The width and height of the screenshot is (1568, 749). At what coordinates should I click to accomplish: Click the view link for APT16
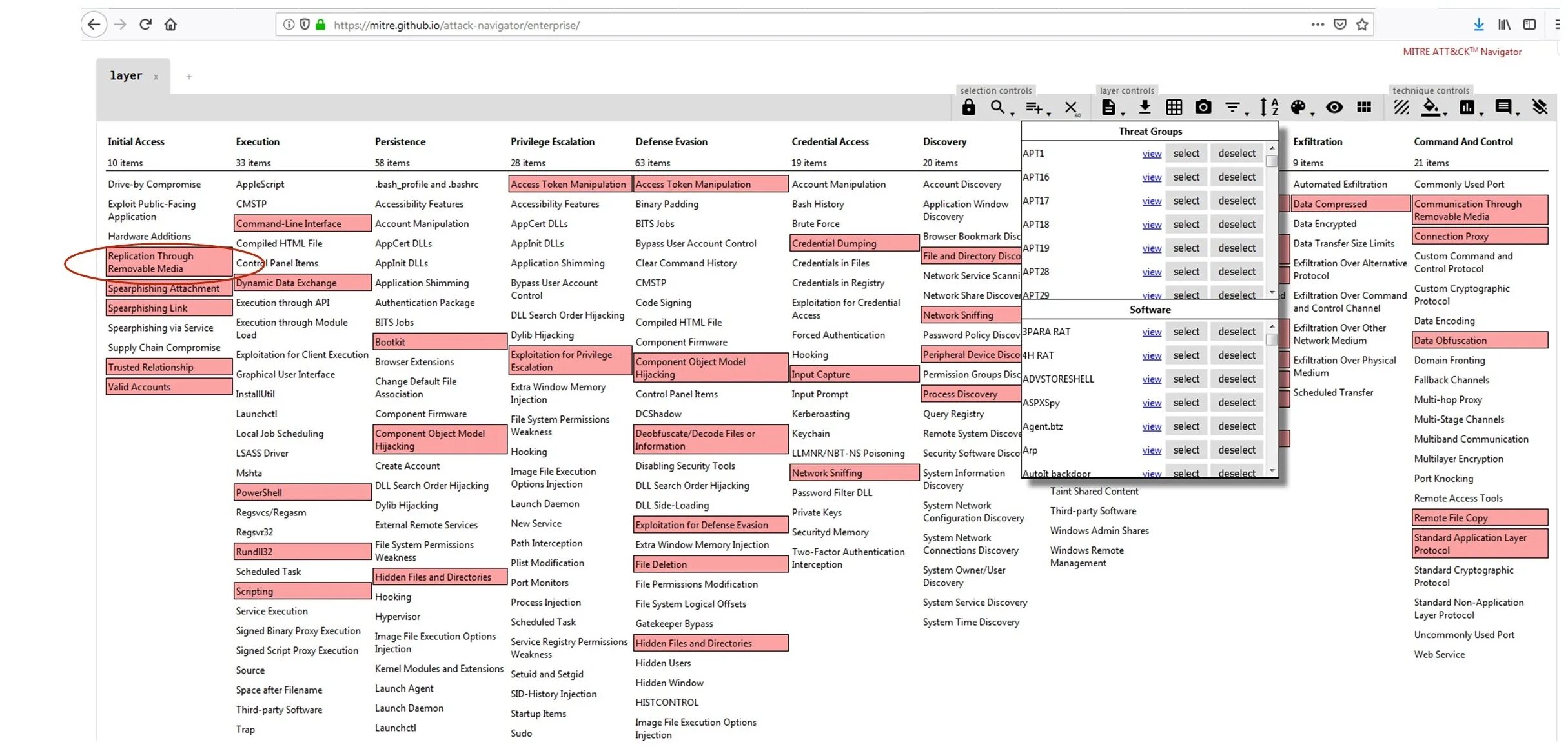(1151, 177)
